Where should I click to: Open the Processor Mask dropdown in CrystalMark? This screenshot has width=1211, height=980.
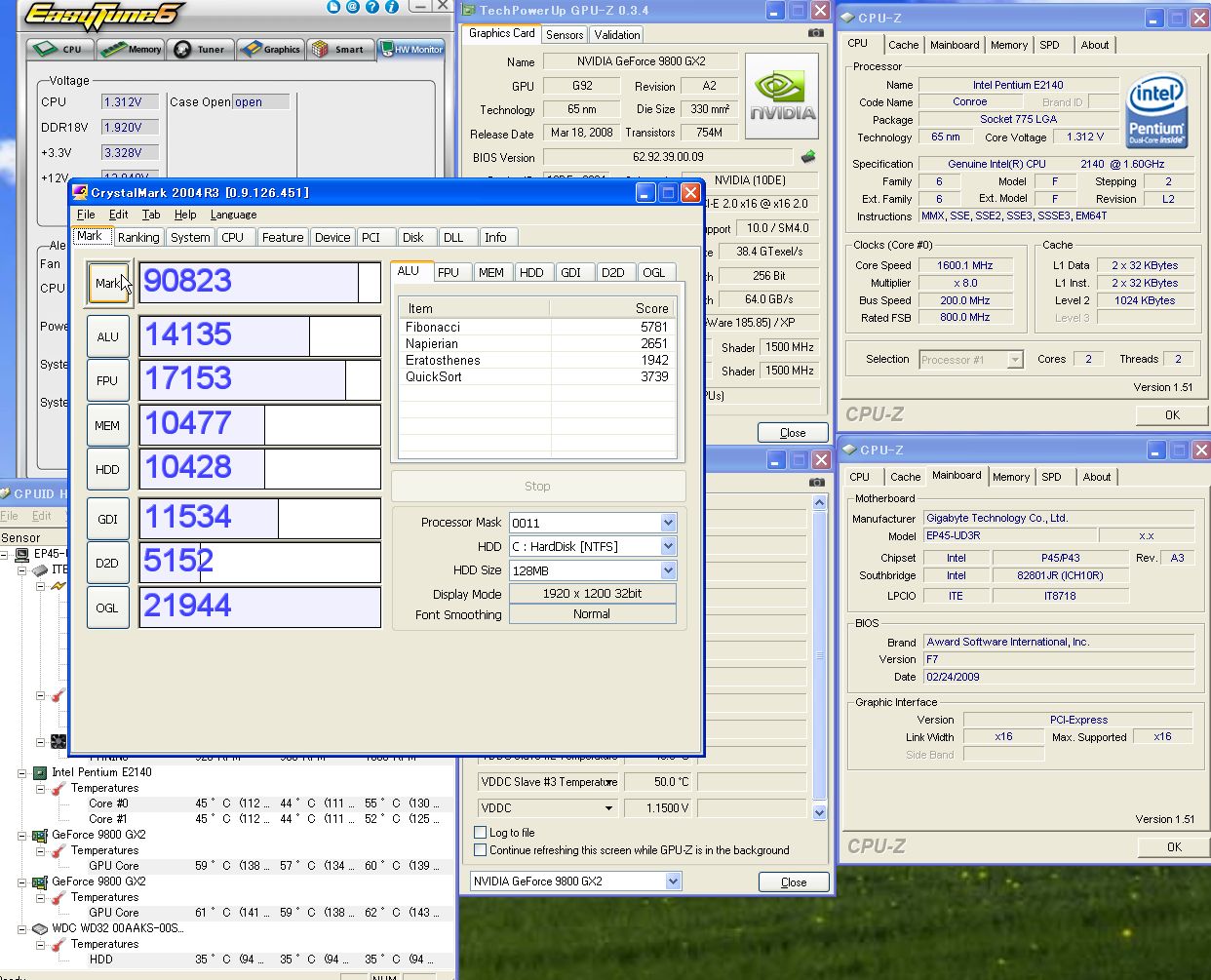668,523
